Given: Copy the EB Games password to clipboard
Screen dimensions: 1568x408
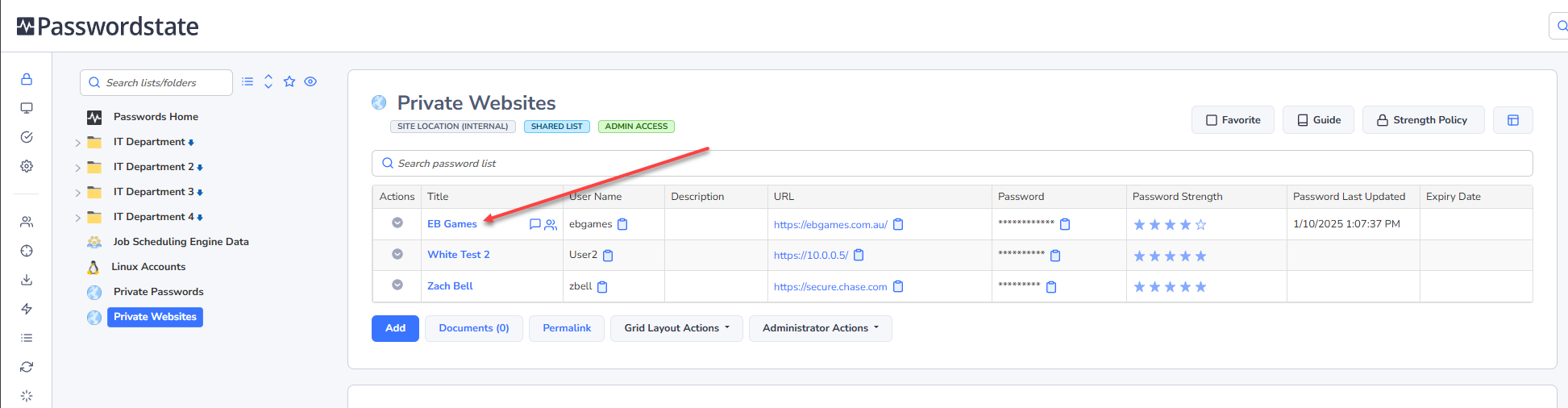Looking at the screenshot, I should click(x=1065, y=224).
